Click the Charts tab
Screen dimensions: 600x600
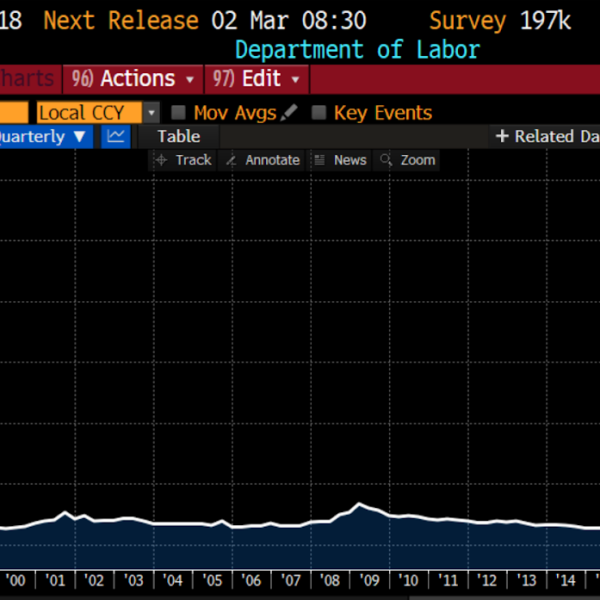(x=28, y=78)
